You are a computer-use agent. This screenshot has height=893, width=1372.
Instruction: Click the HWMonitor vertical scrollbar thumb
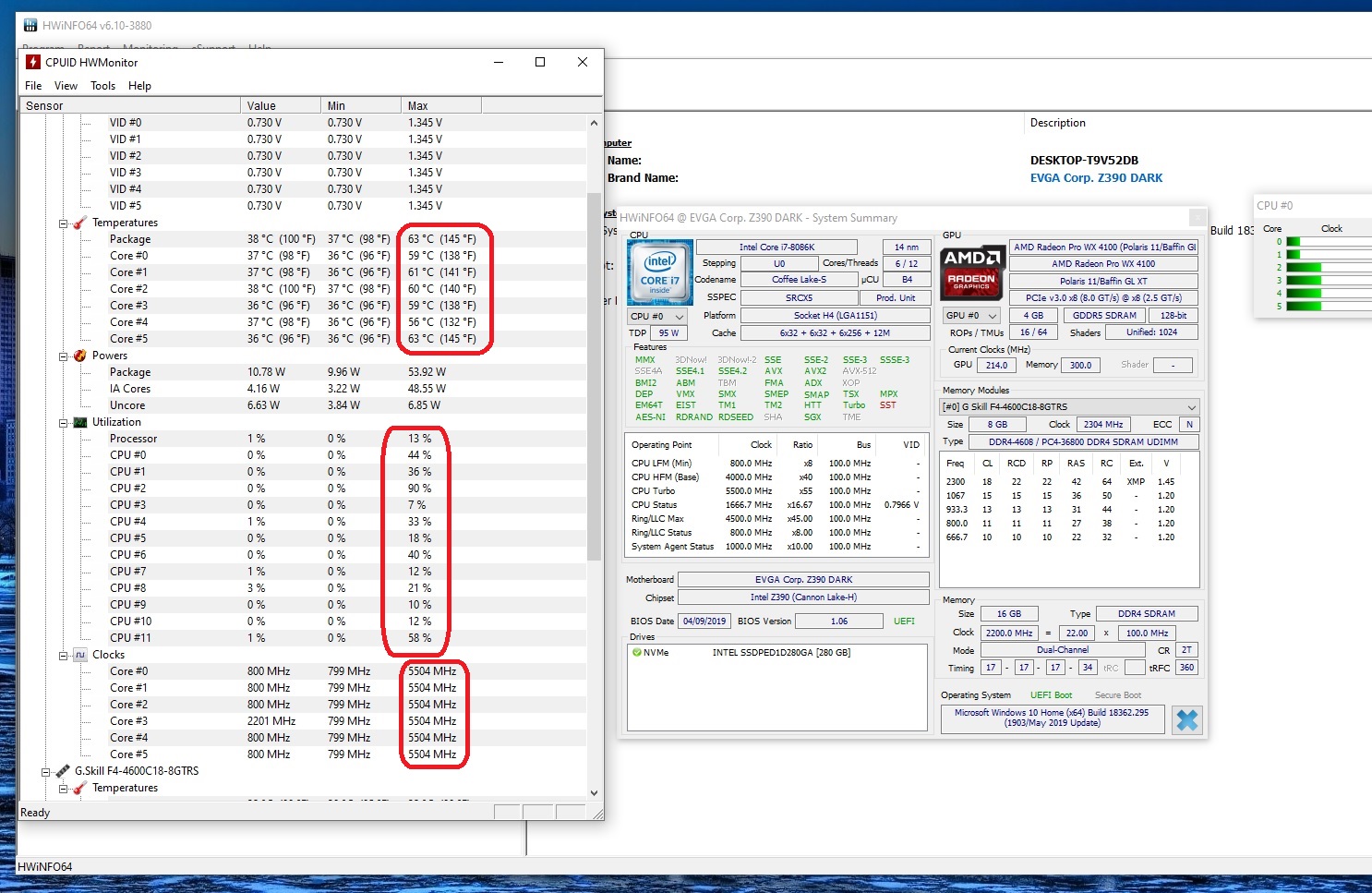point(594,377)
